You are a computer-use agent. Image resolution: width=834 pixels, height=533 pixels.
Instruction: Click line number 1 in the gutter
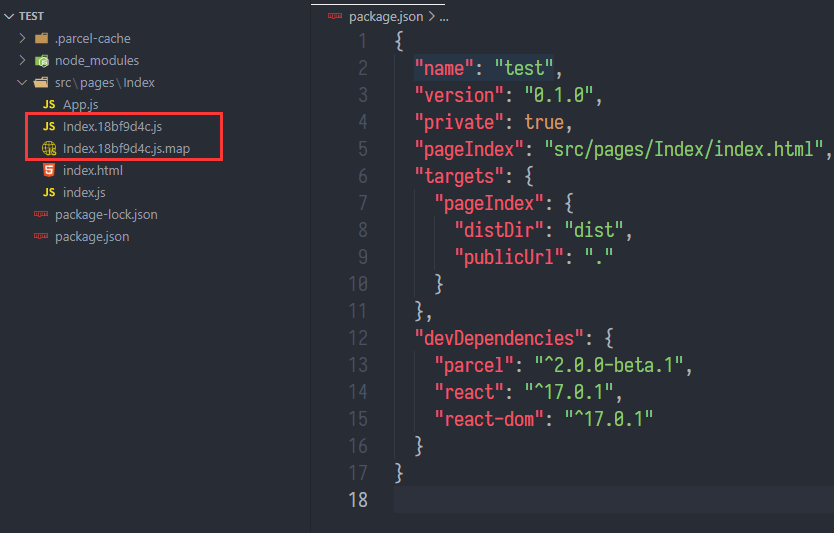tap(363, 41)
